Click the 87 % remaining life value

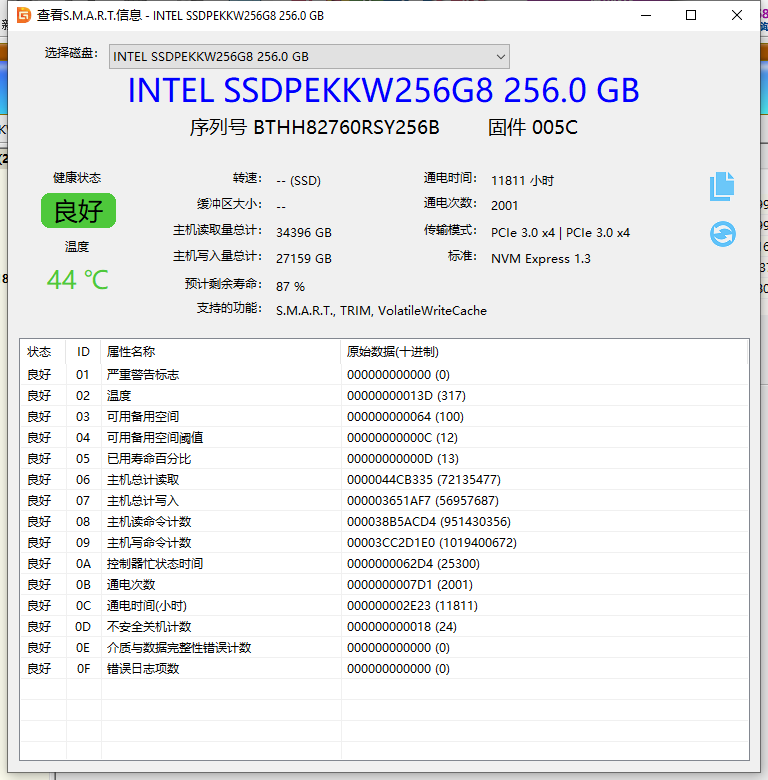290,286
